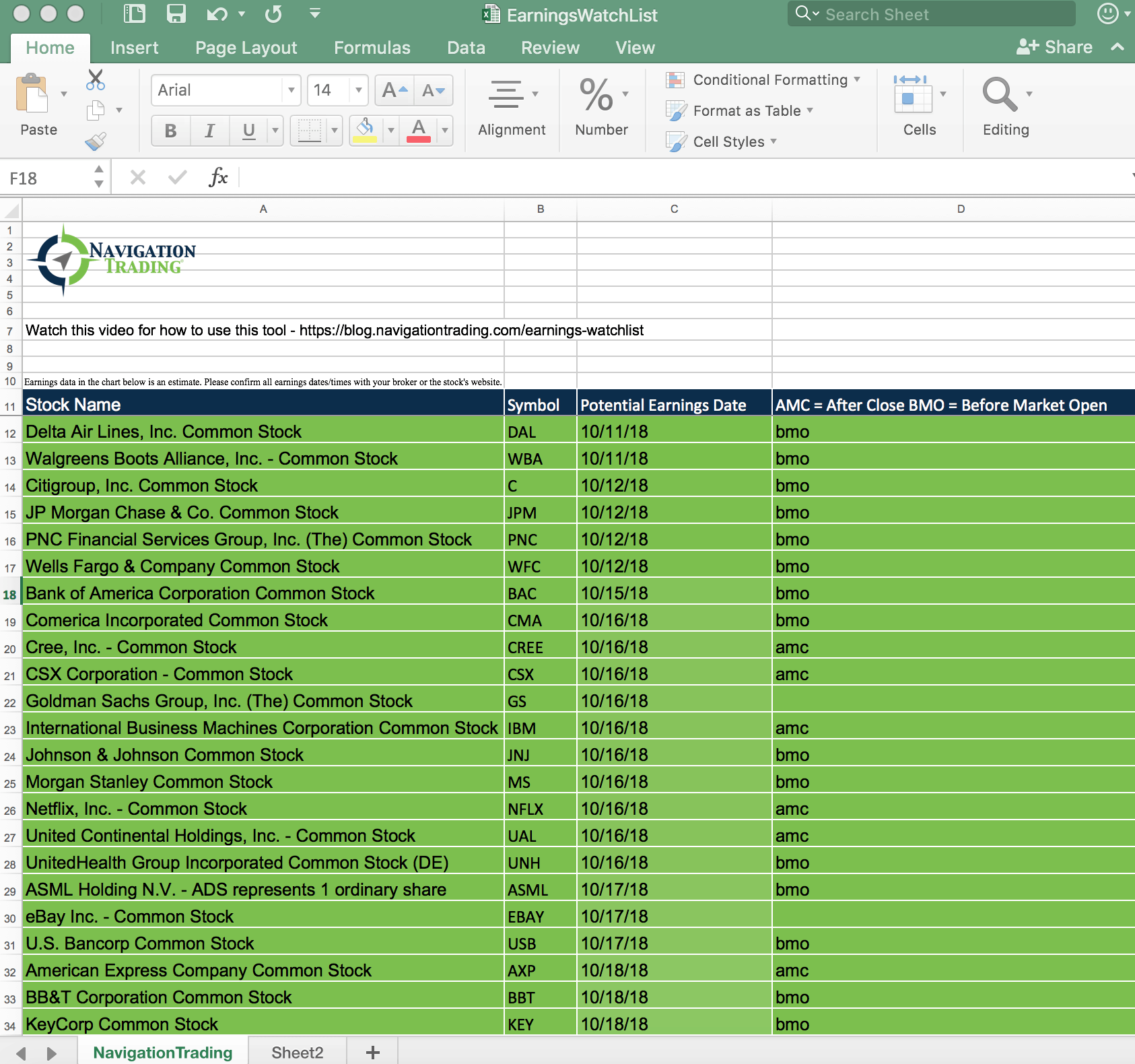The image size is (1135, 1064).
Task: Open the Alignment group menu
Action: tap(512, 108)
